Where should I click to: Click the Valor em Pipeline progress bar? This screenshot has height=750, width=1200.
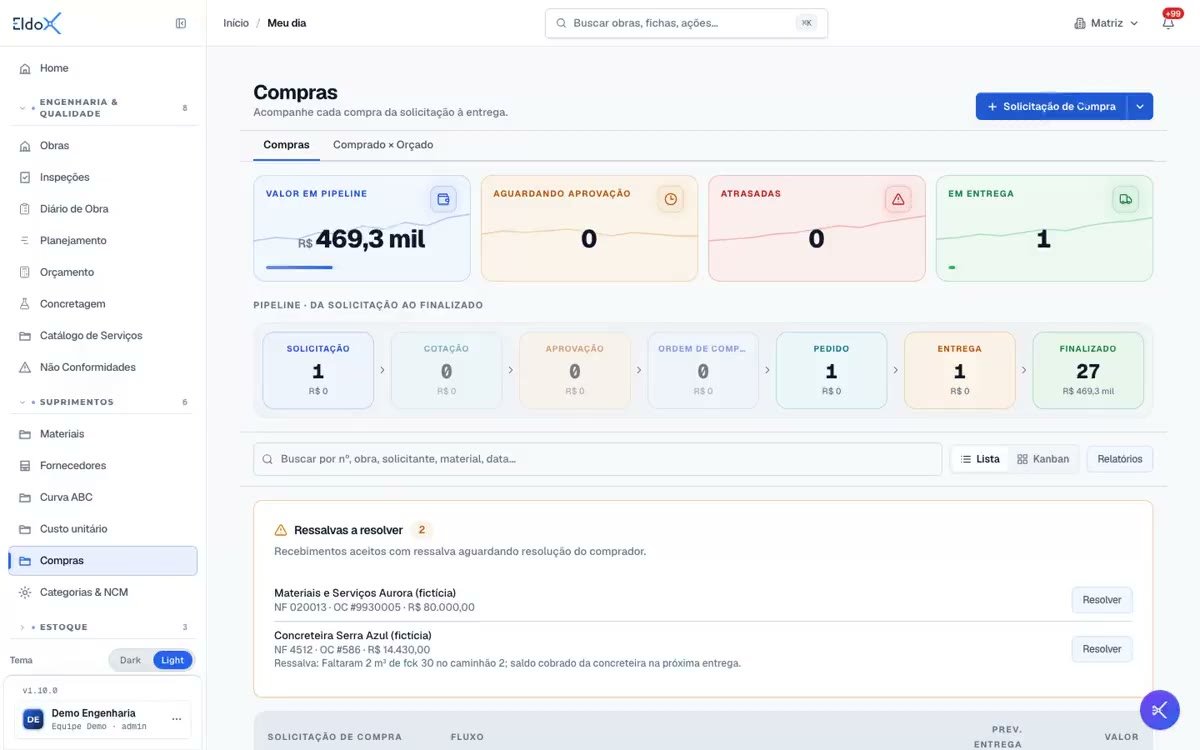[300, 267]
